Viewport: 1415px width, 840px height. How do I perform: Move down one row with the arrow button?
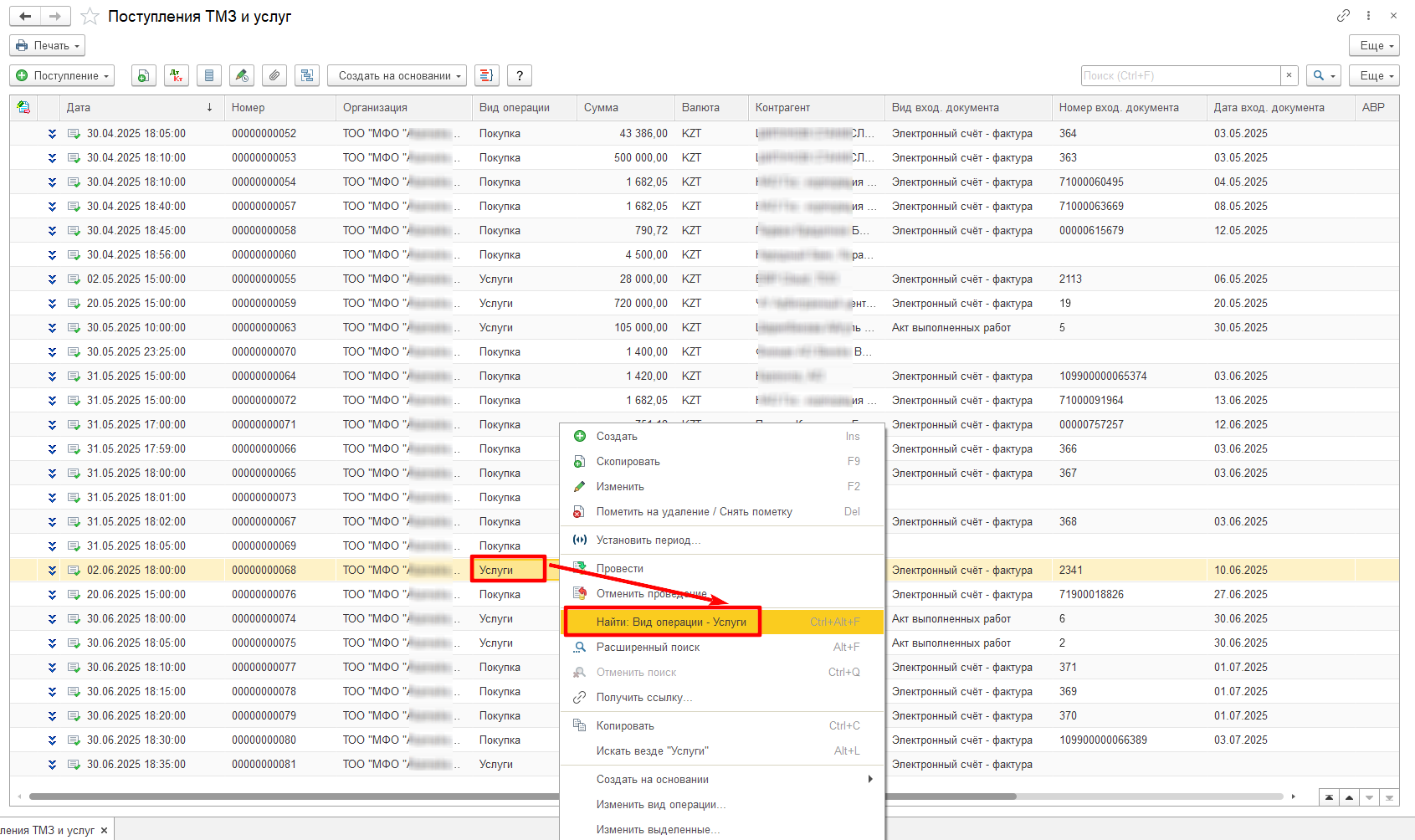1369,797
